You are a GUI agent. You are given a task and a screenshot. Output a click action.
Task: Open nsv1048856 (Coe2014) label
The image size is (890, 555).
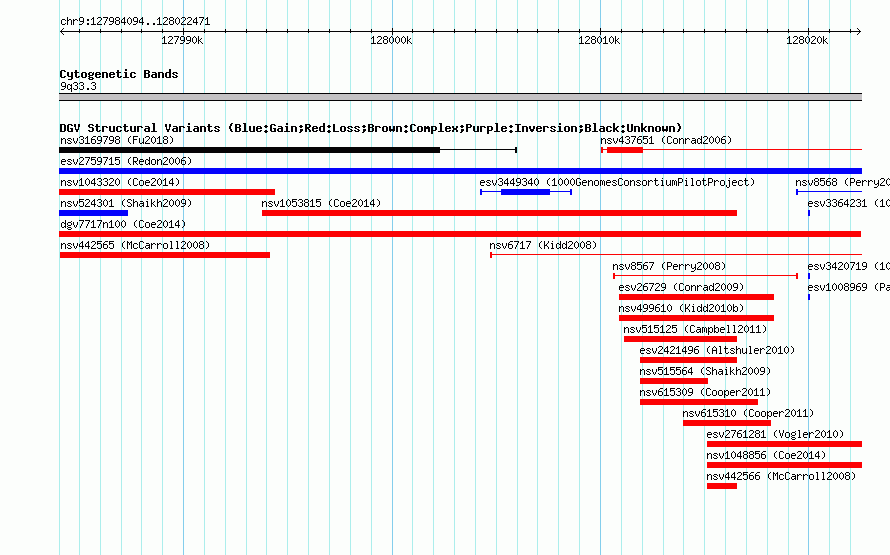pos(766,455)
